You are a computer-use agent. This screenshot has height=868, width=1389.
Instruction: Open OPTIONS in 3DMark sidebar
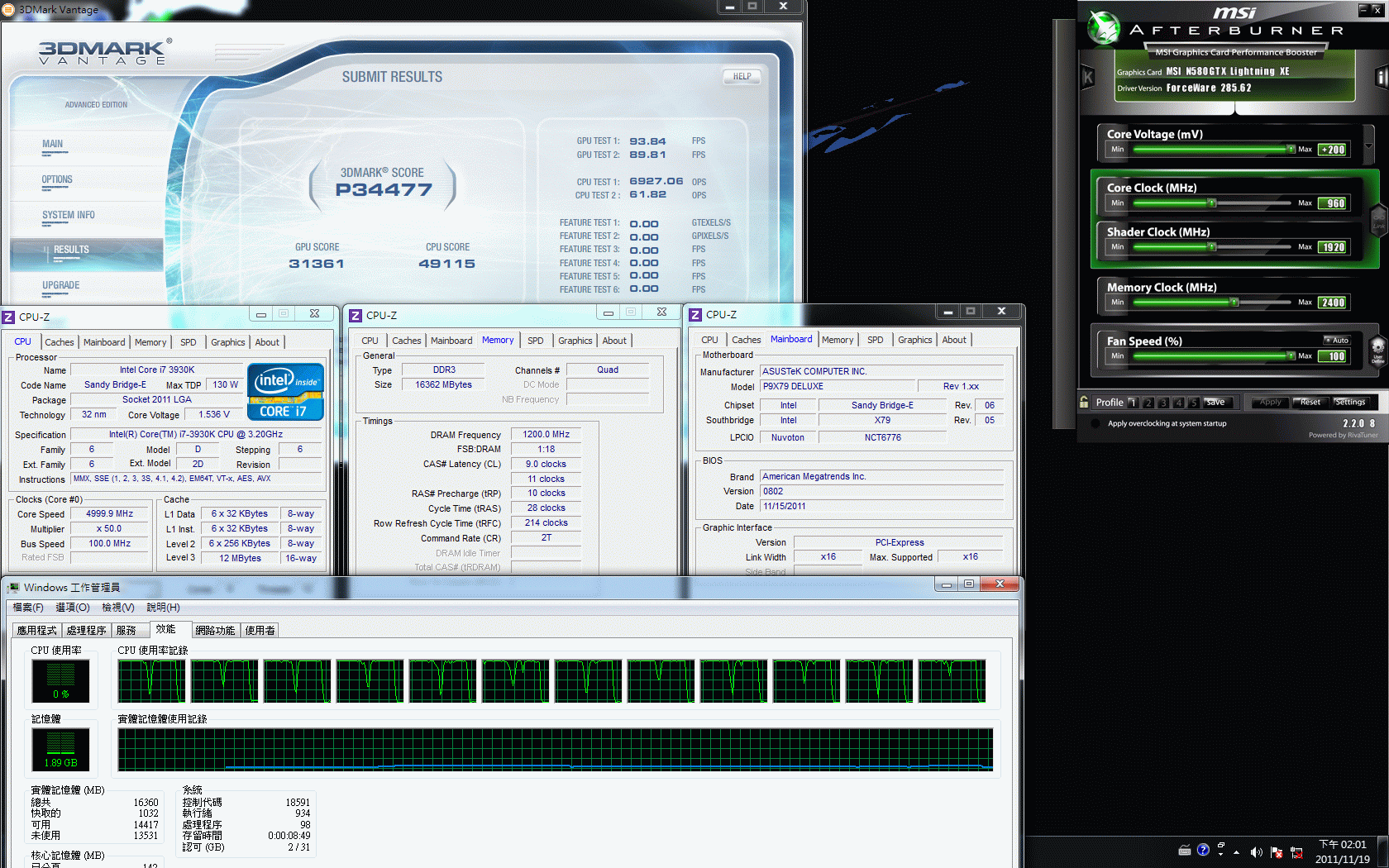[x=58, y=179]
